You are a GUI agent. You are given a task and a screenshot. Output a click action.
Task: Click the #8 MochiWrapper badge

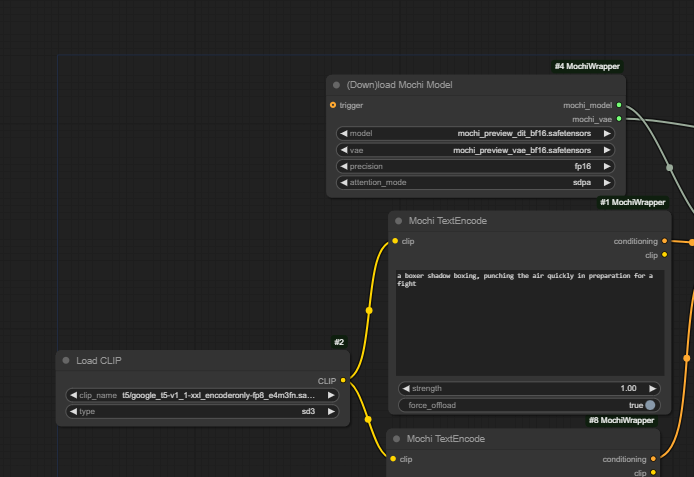point(621,420)
